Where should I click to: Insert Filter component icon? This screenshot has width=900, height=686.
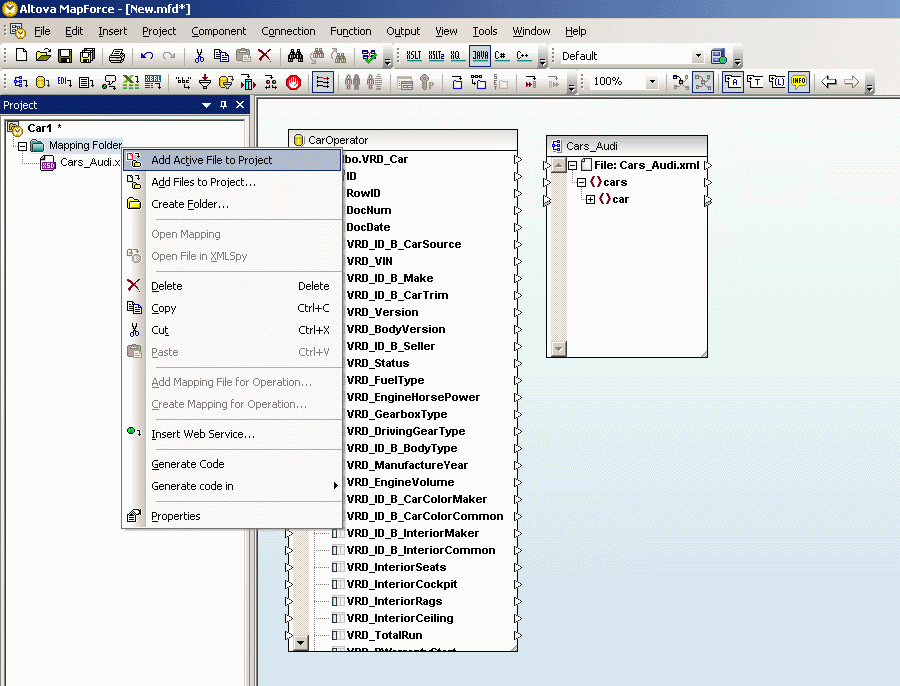click(x=205, y=82)
